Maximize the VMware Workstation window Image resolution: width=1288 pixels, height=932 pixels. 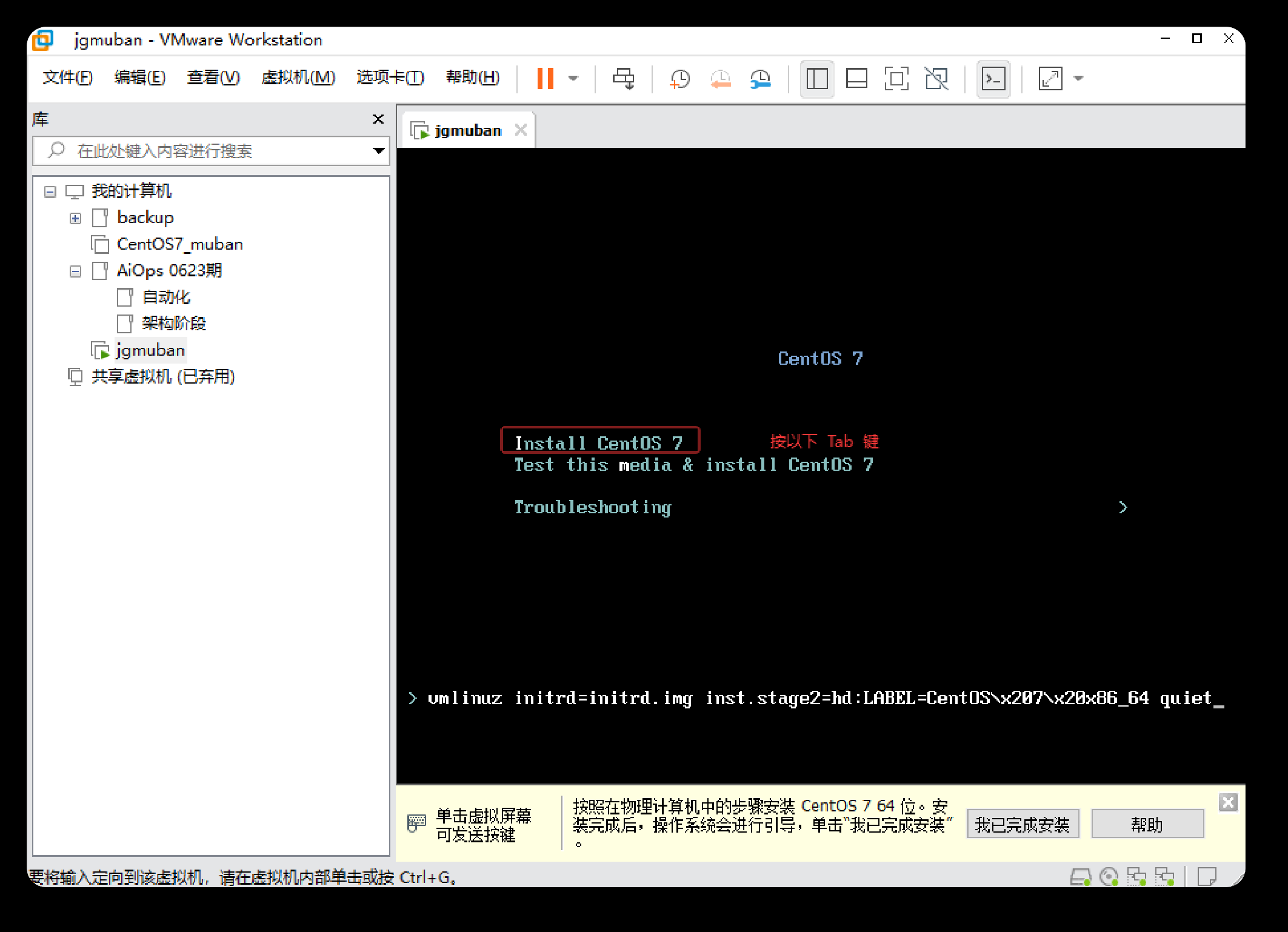pos(1197,39)
